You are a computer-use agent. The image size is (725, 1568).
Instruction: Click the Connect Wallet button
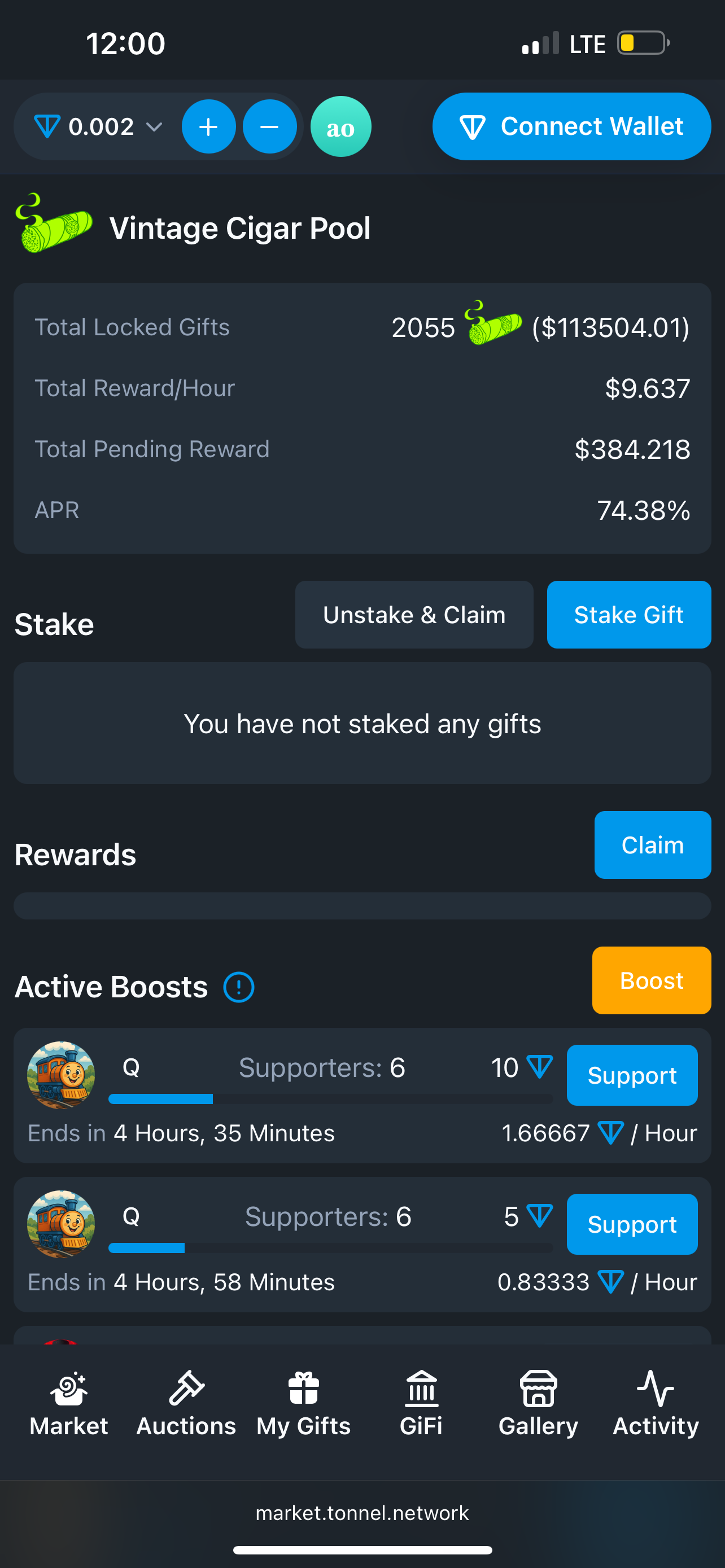[571, 126]
